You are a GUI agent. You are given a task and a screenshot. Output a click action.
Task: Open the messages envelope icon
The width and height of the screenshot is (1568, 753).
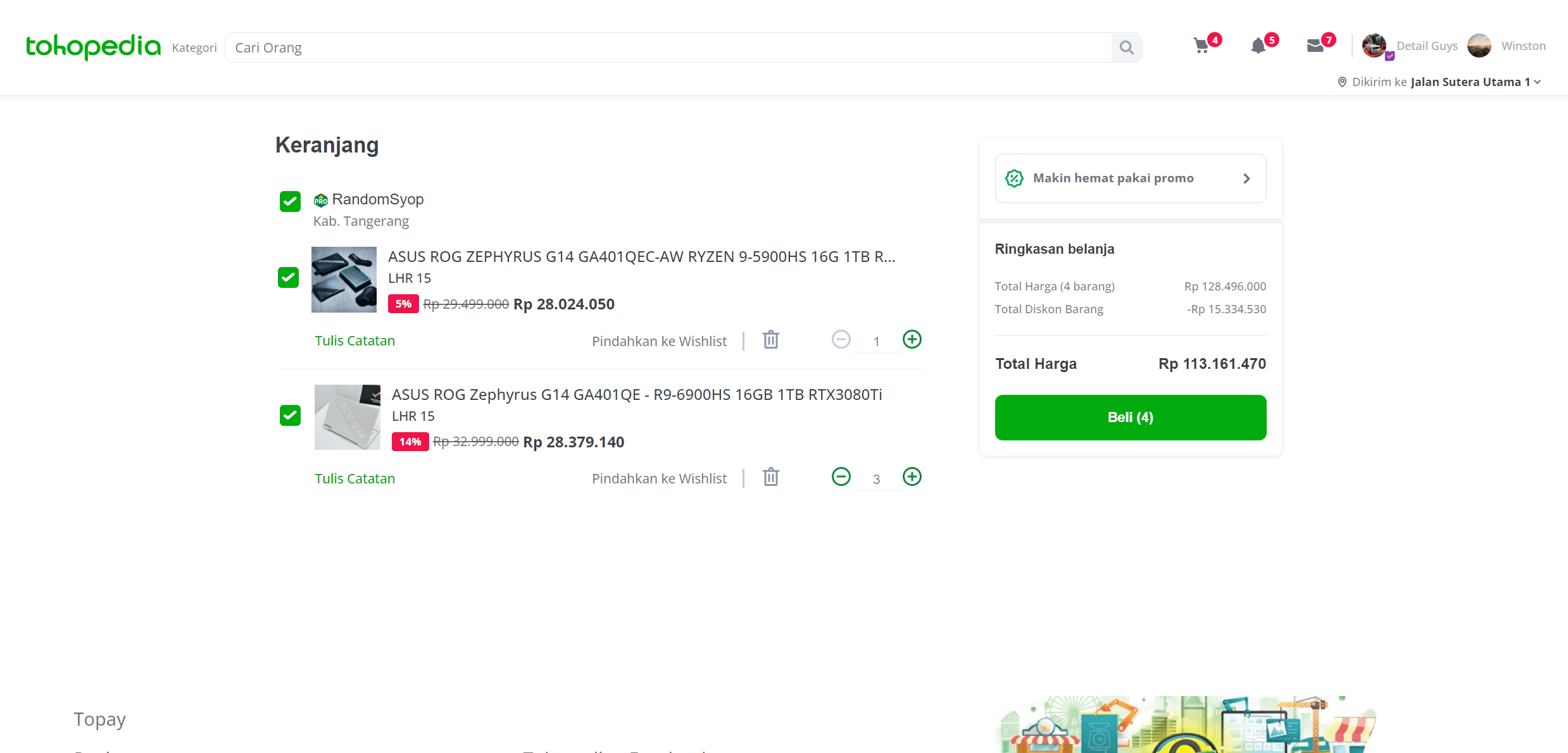(1315, 46)
